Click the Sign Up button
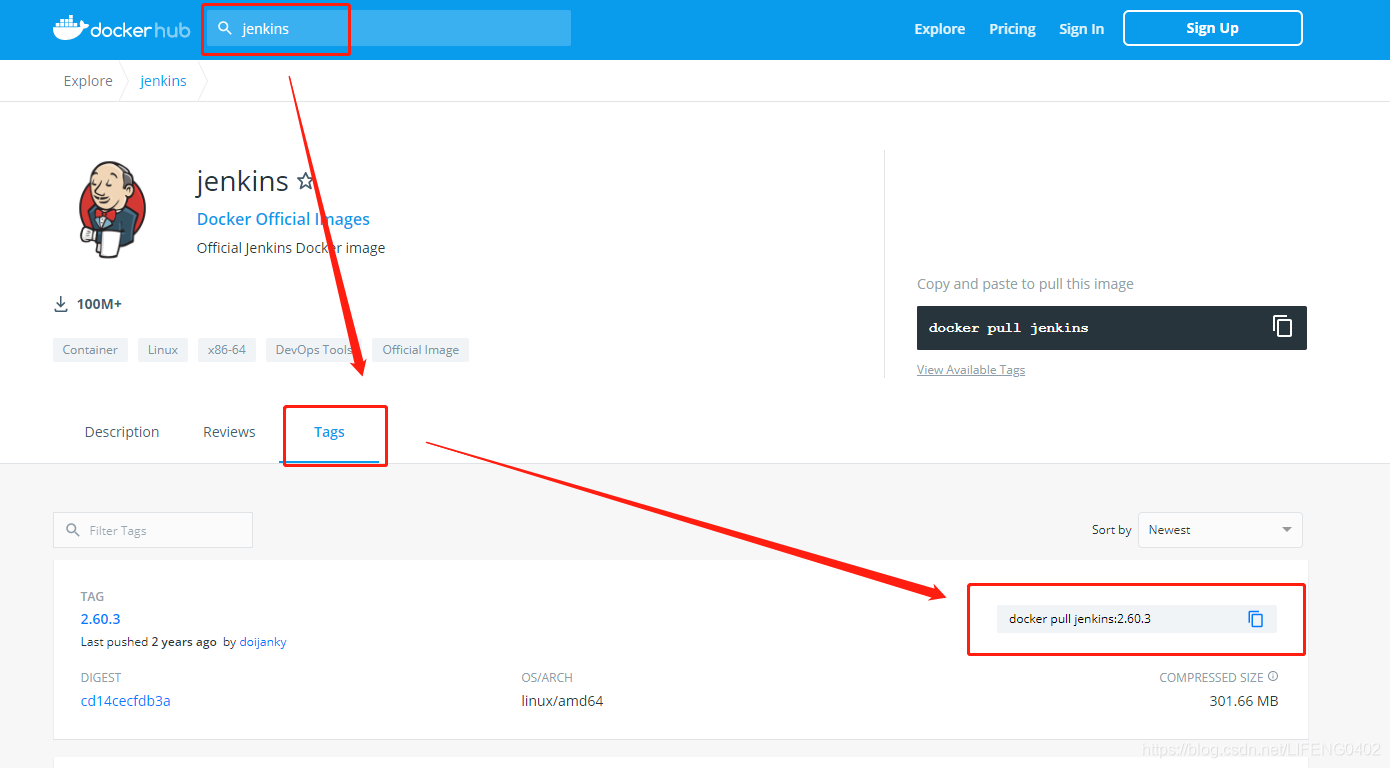The width and height of the screenshot is (1390, 768). click(1213, 28)
